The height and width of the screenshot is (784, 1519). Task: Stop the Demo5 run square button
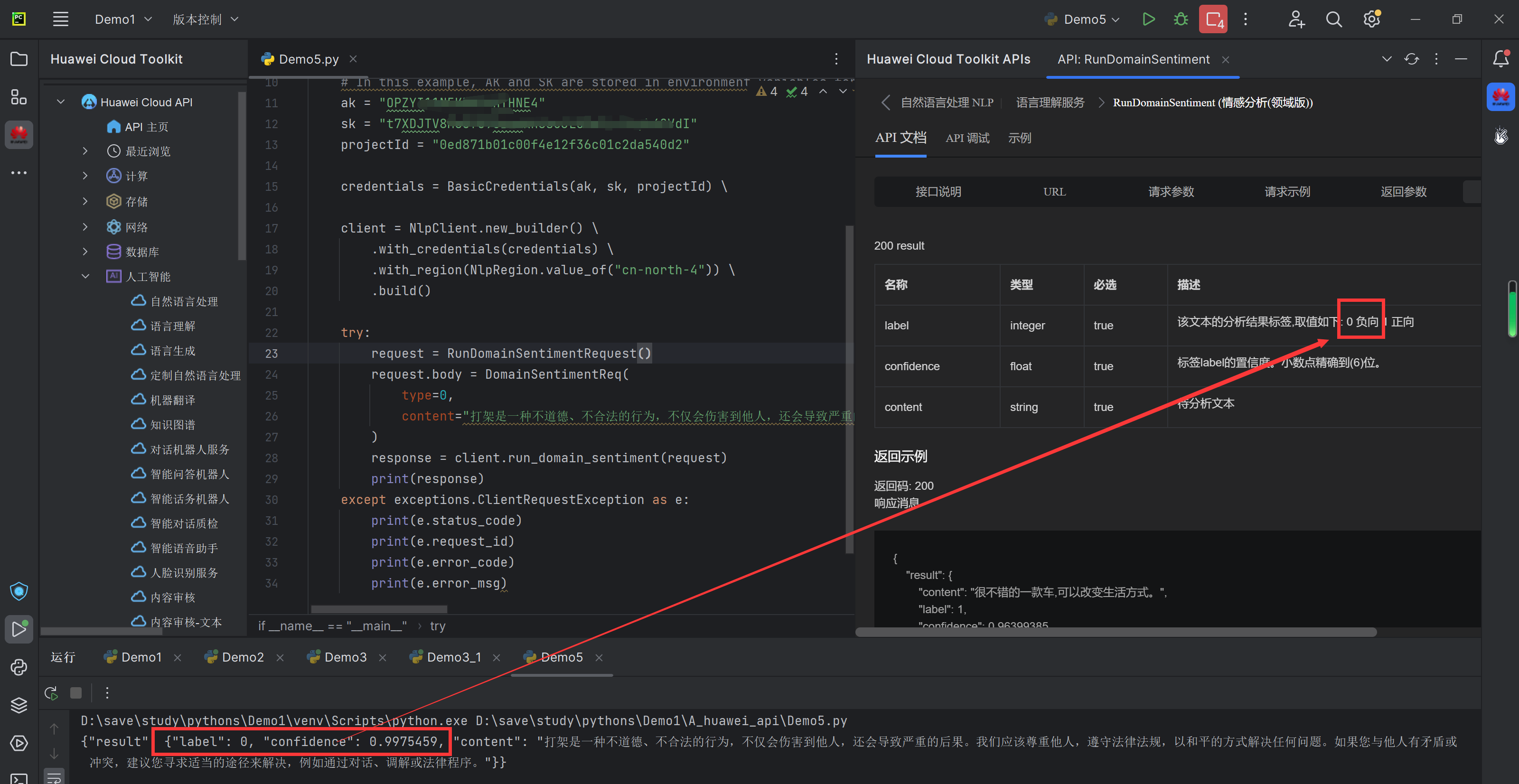[x=76, y=692]
